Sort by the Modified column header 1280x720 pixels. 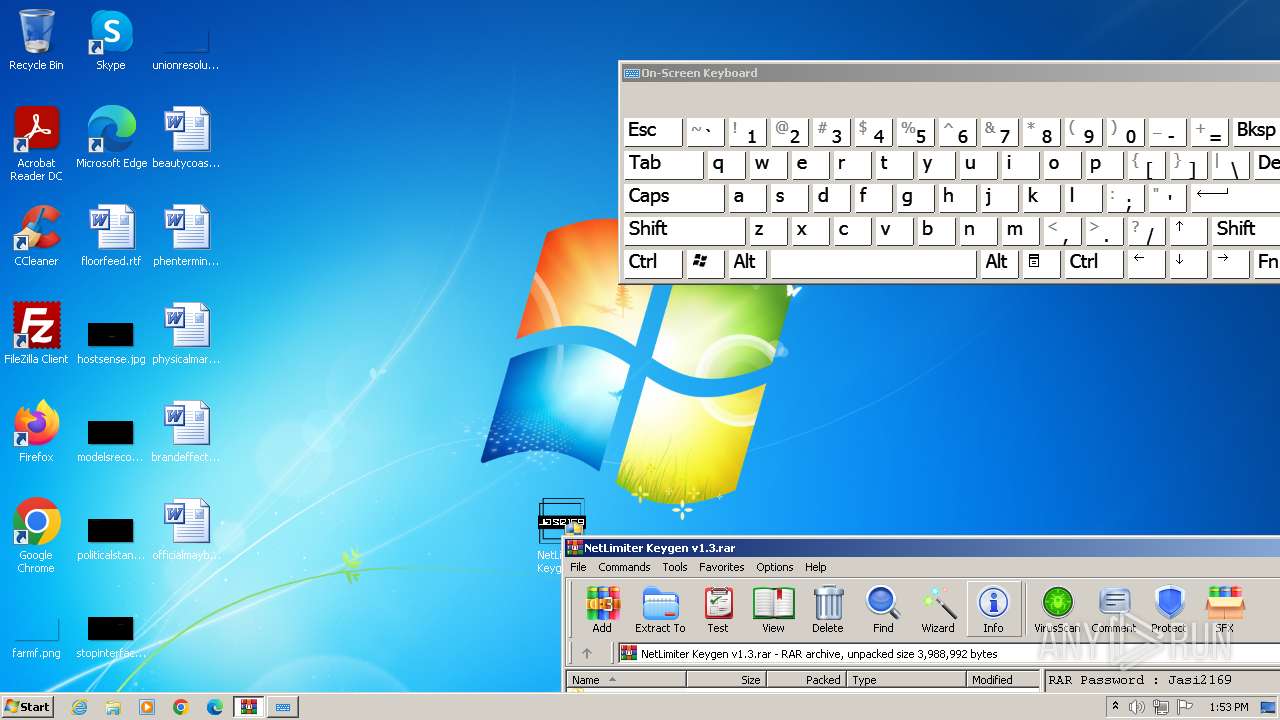tap(1004, 680)
